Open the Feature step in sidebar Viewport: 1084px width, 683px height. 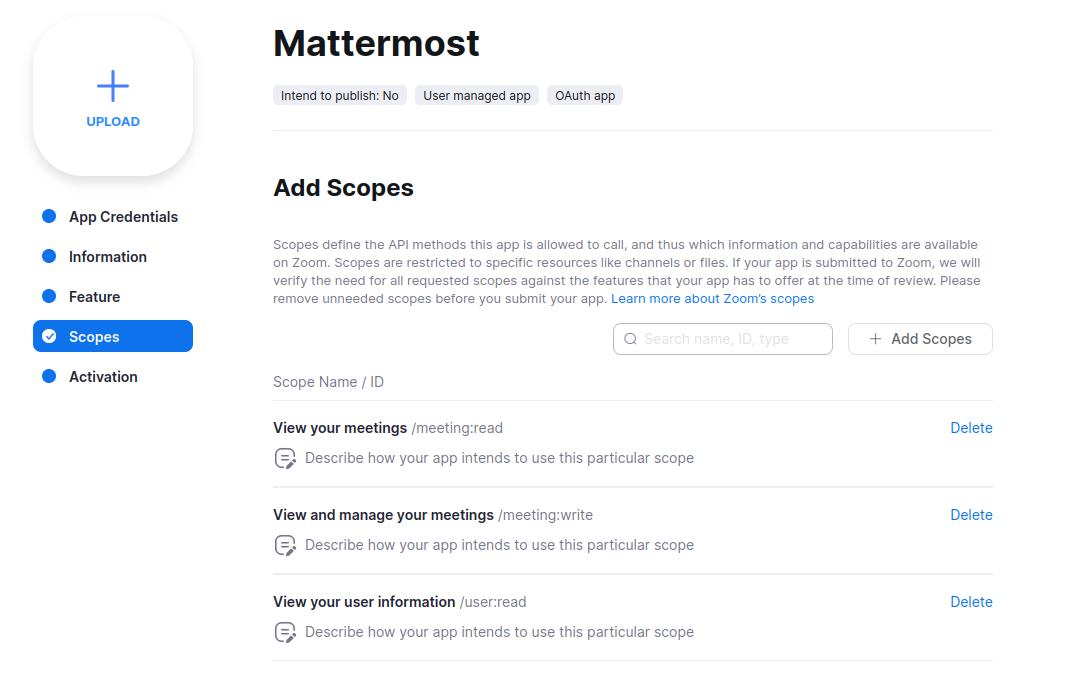(x=94, y=297)
